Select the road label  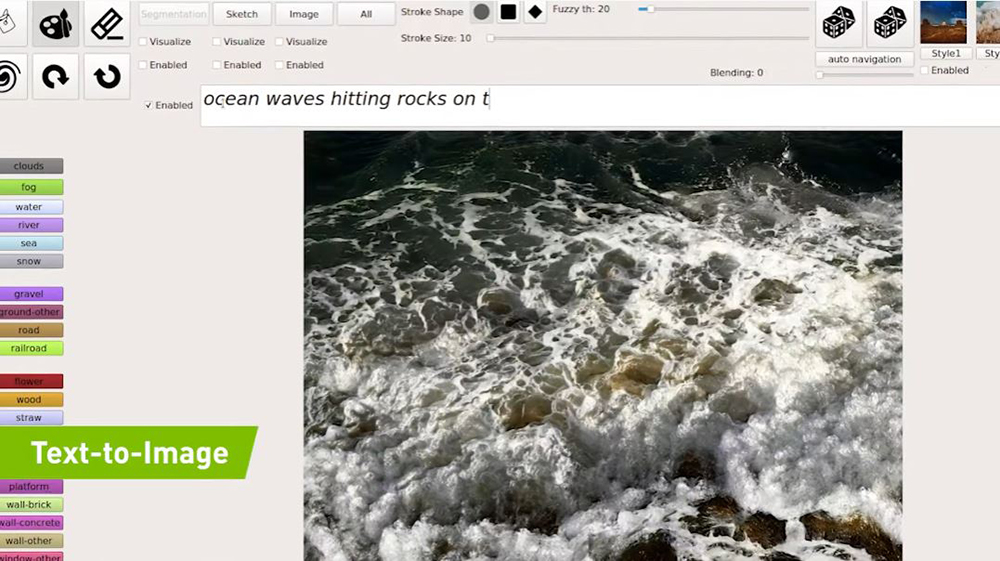29,330
